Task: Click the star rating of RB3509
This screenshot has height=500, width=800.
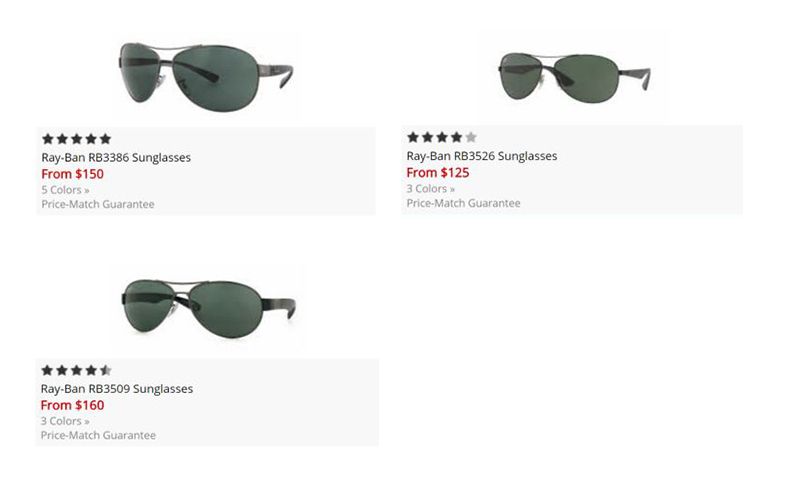Action: (77, 370)
